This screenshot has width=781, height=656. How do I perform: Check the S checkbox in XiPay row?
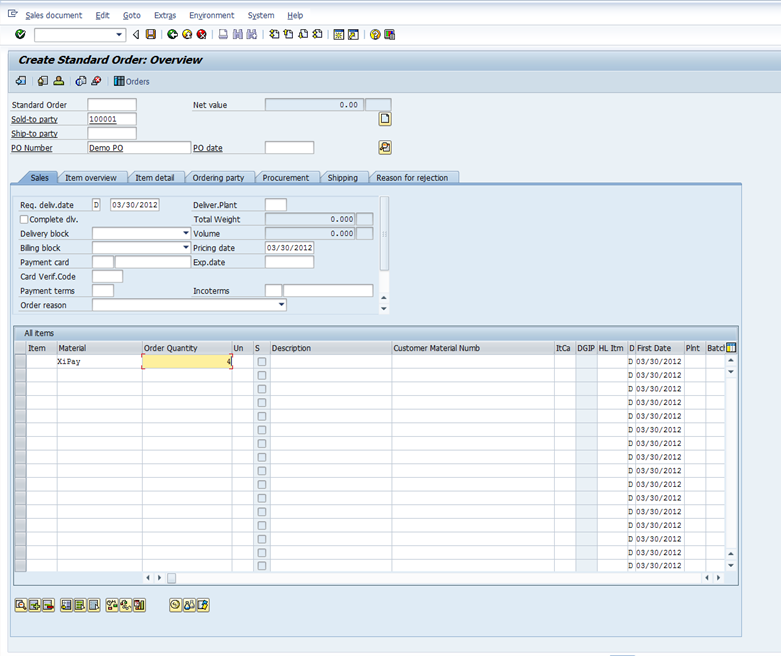point(262,362)
